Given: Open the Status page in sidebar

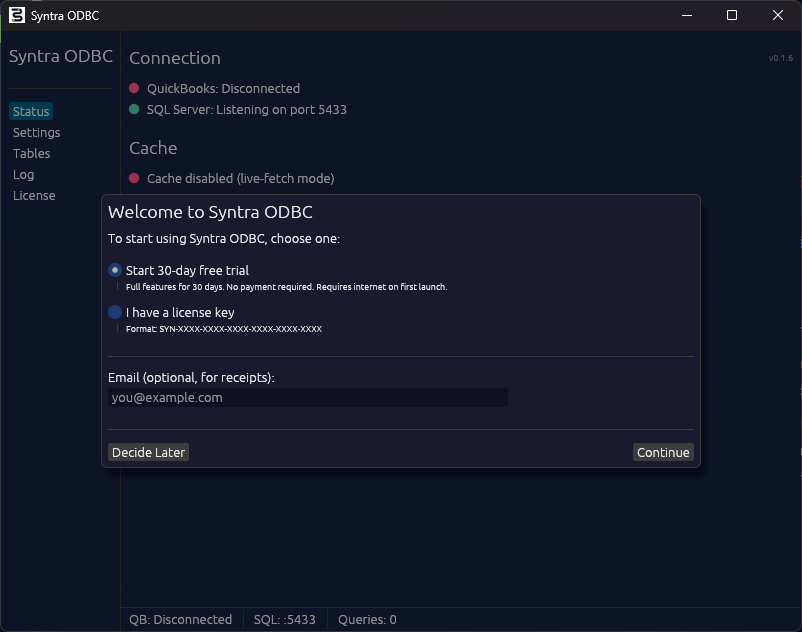Looking at the screenshot, I should click(31, 111).
